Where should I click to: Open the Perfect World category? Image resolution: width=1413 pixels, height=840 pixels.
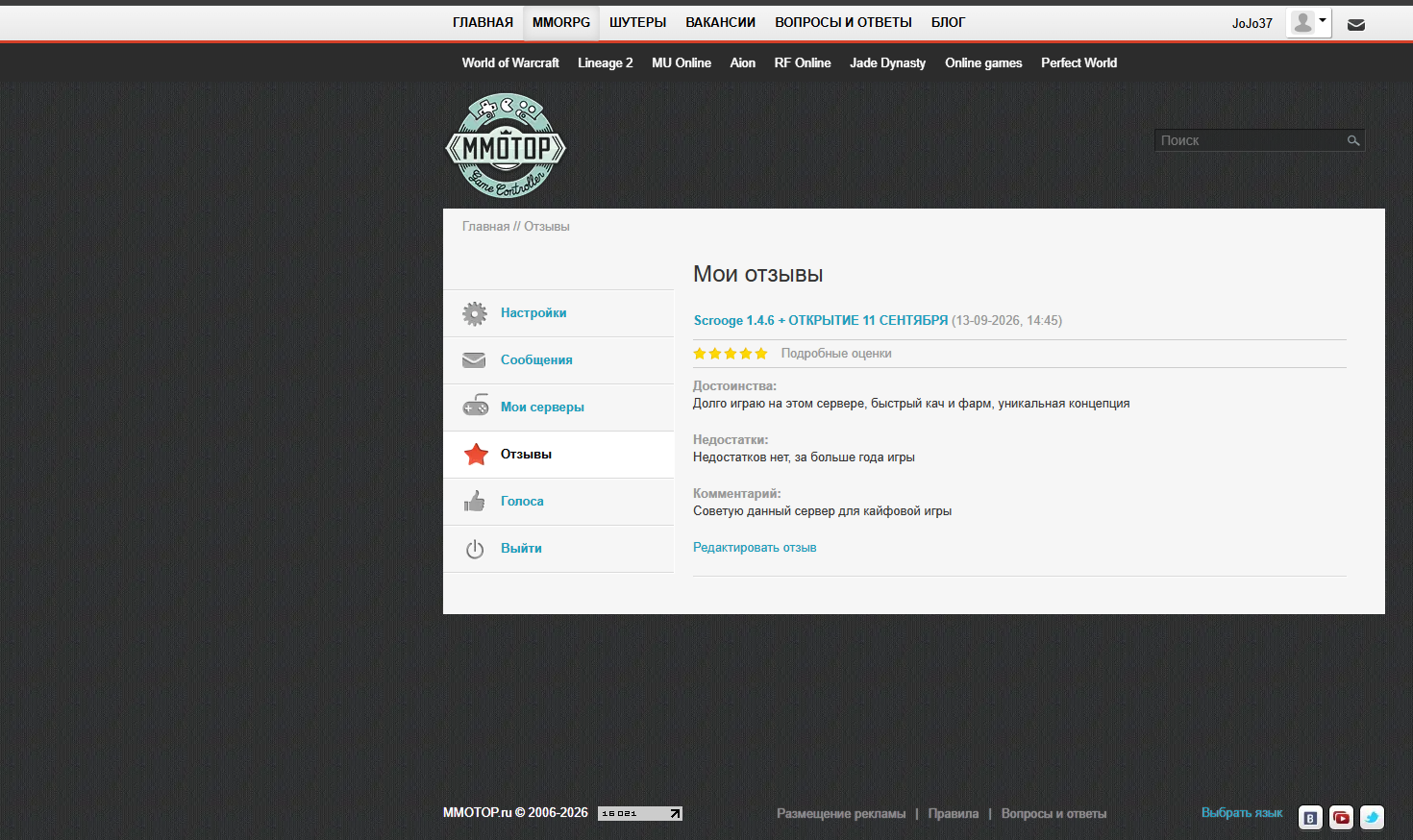1079,62
